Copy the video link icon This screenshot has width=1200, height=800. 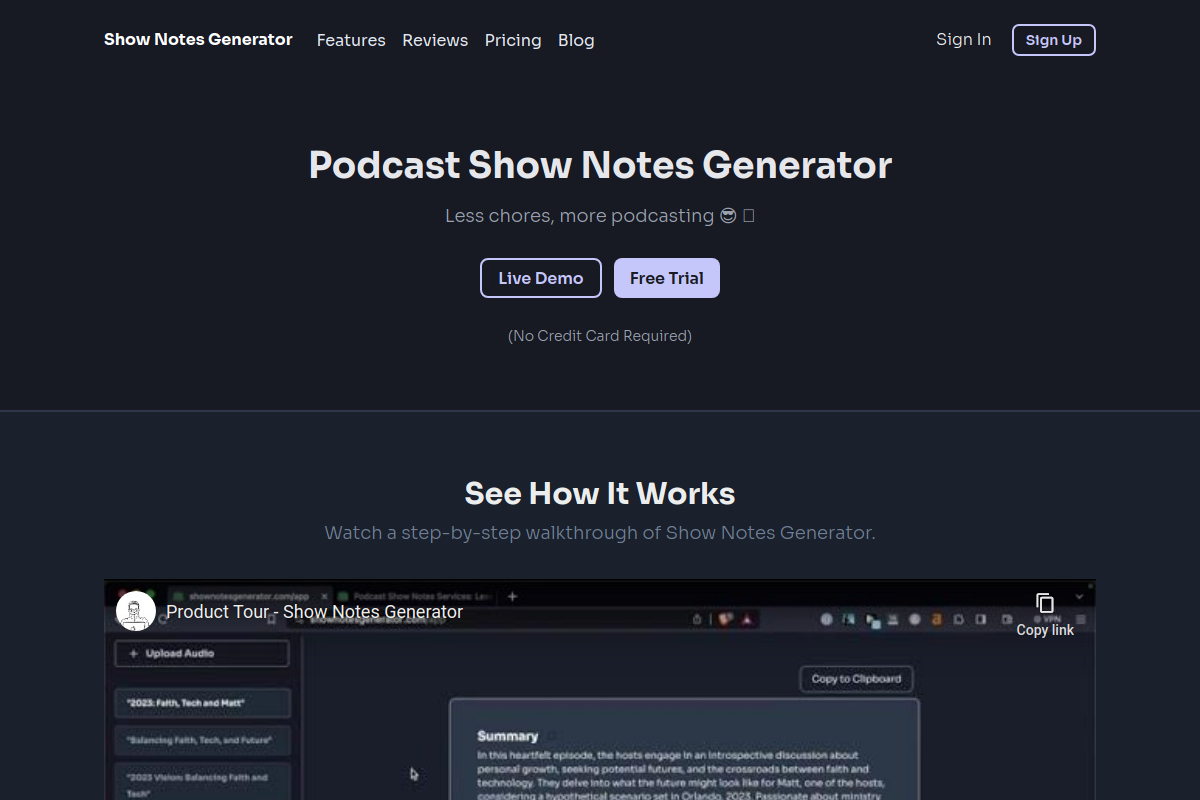[x=1045, y=603]
